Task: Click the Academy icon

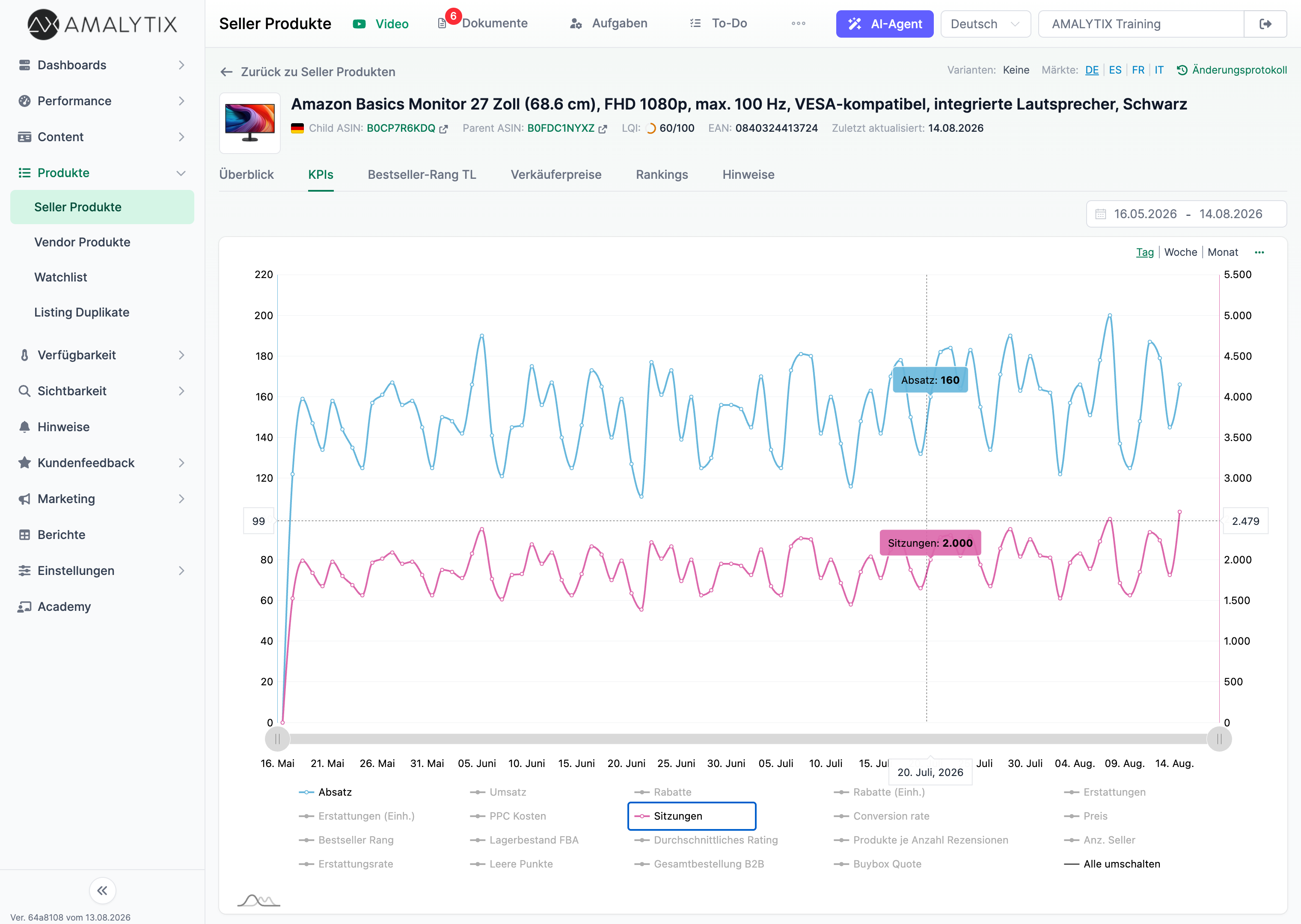Action: pos(24,607)
